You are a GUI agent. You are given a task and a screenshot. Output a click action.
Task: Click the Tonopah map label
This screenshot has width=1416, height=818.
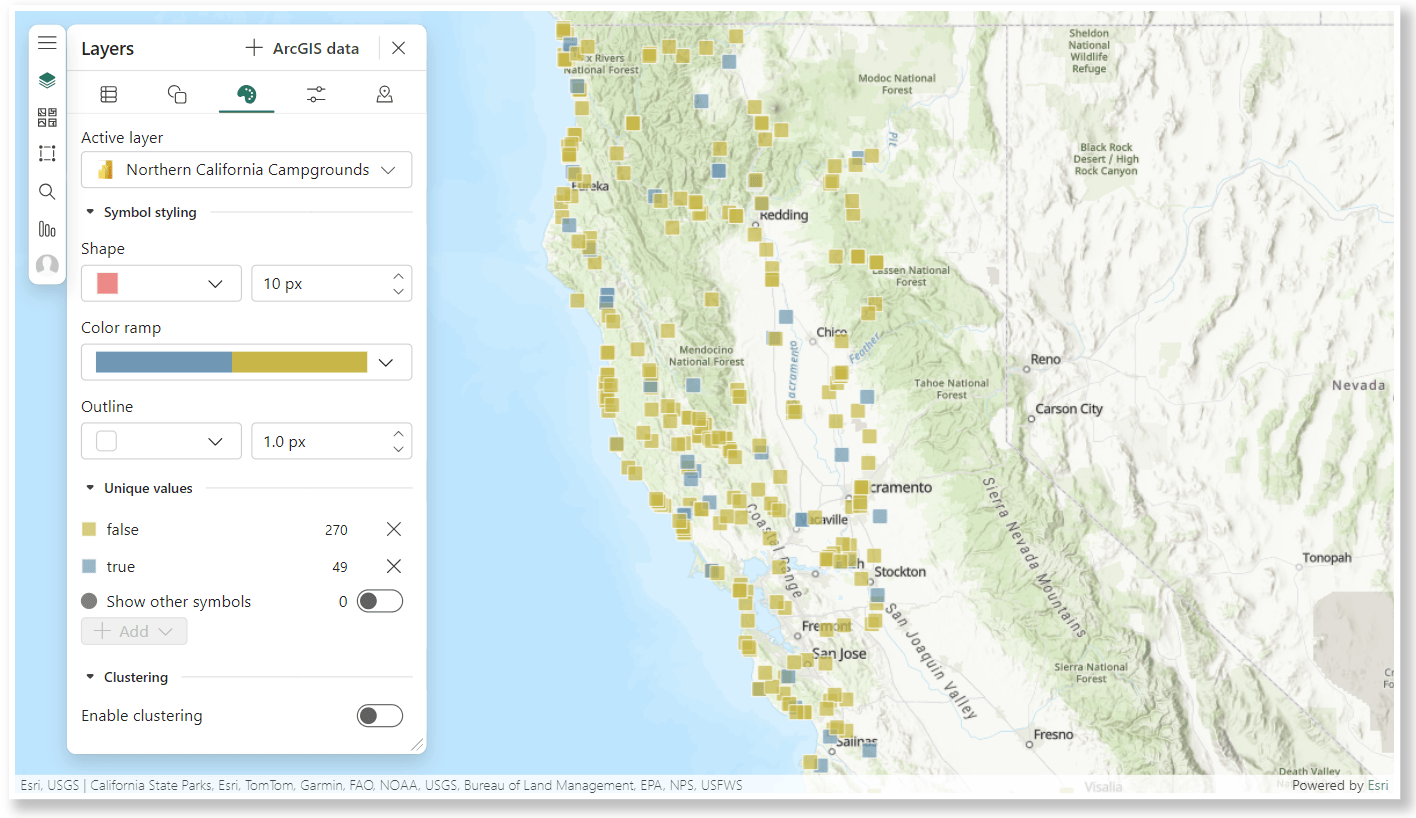click(x=1326, y=558)
